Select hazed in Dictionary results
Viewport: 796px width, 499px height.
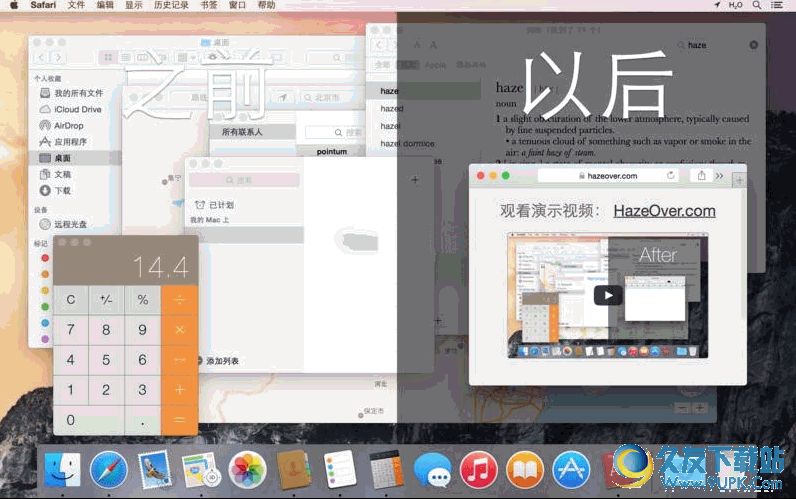point(391,109)
